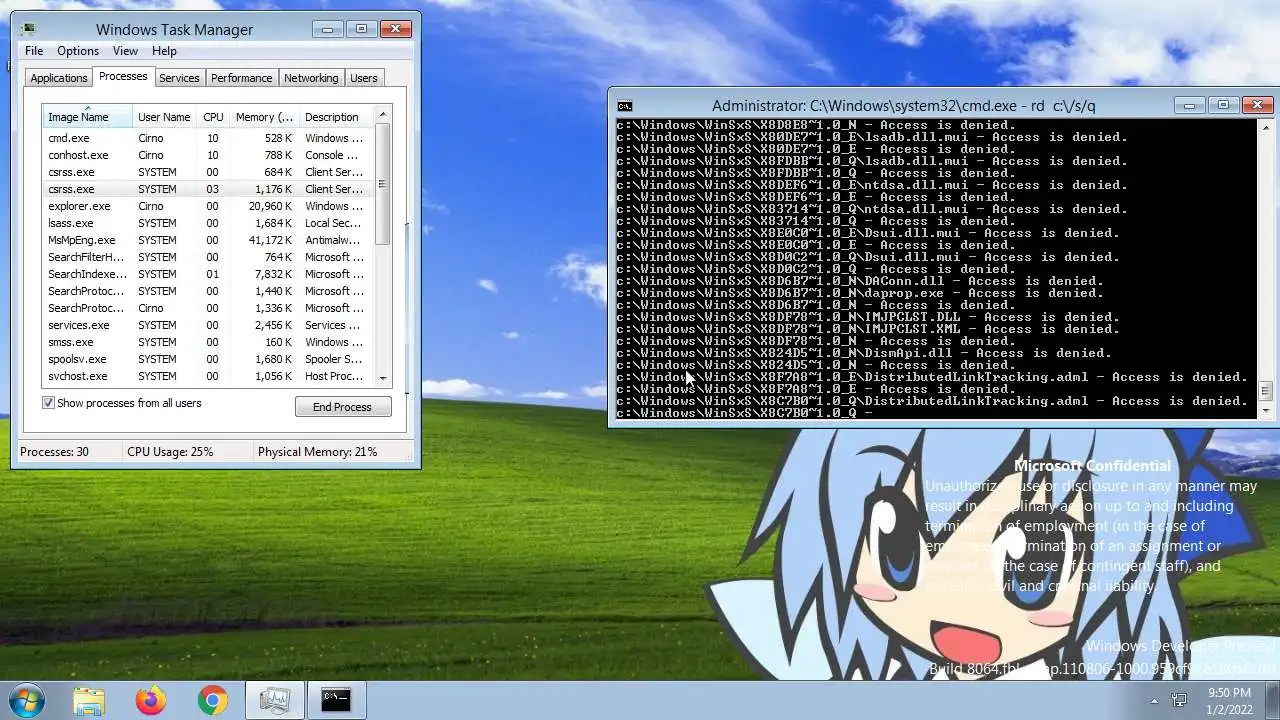Open the View menu
Screen dimensions: 1280x720
(x=125, y=51)
